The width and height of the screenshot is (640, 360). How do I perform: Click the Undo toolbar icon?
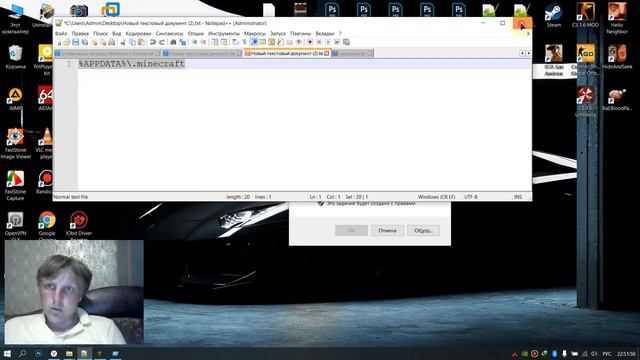(x=153, y=42)
